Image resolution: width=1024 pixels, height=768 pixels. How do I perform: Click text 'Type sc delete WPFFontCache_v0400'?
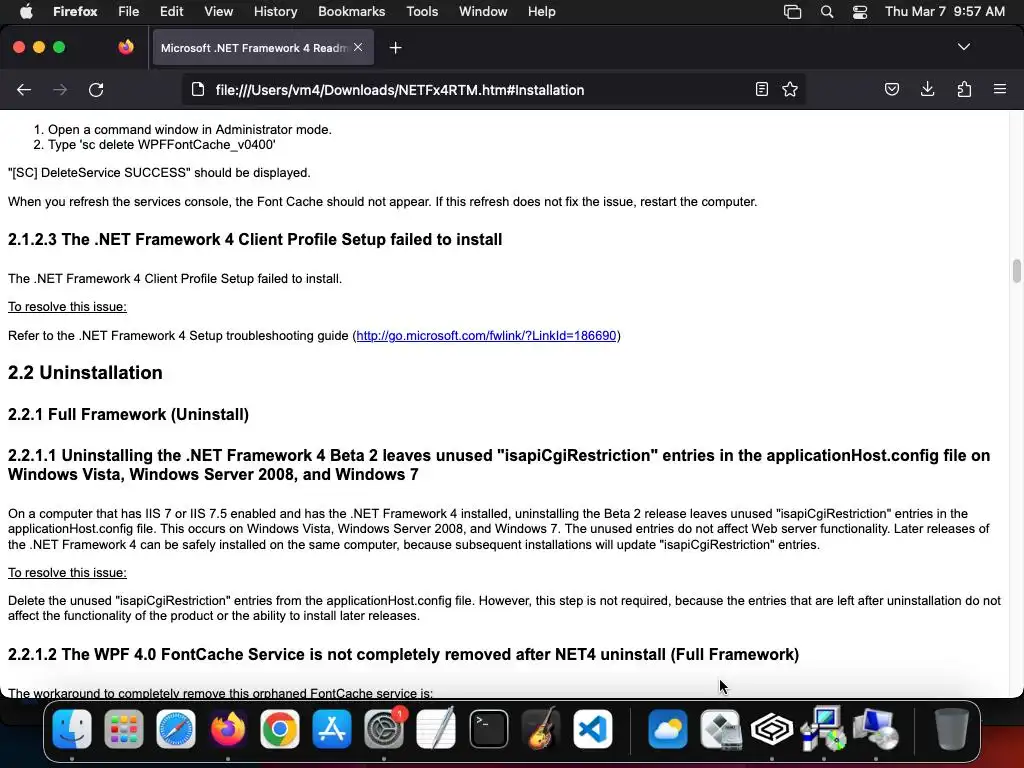pyautogui.click(x=162, y=145)
